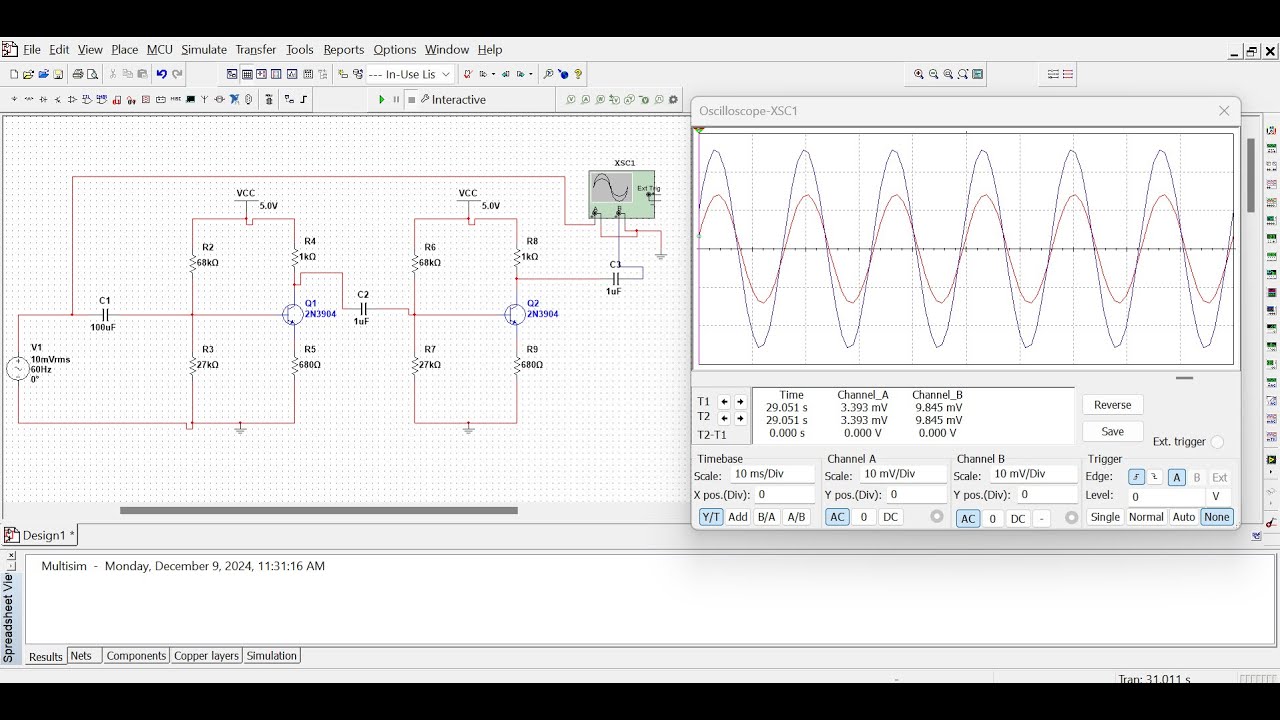
Task: Open the Simulate menu
Action: (204, 49)
